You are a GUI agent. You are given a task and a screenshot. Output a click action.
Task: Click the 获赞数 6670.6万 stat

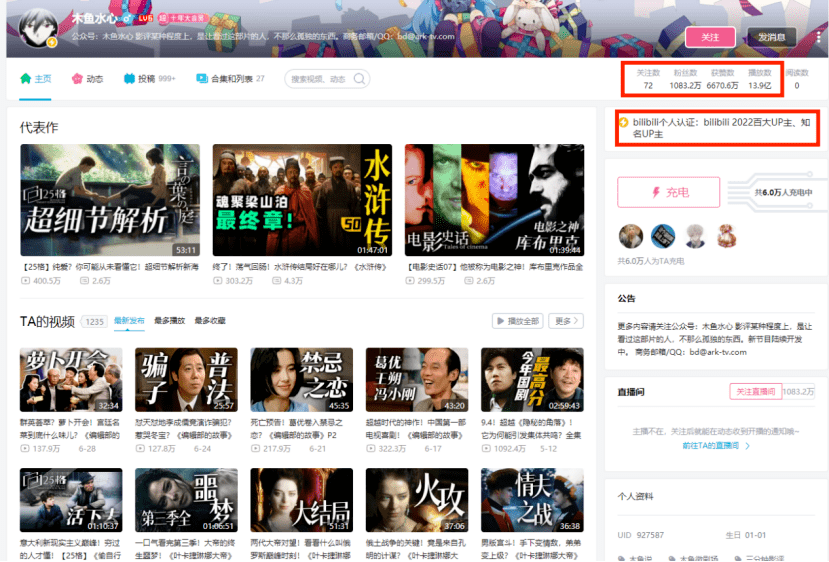[722, 79]
